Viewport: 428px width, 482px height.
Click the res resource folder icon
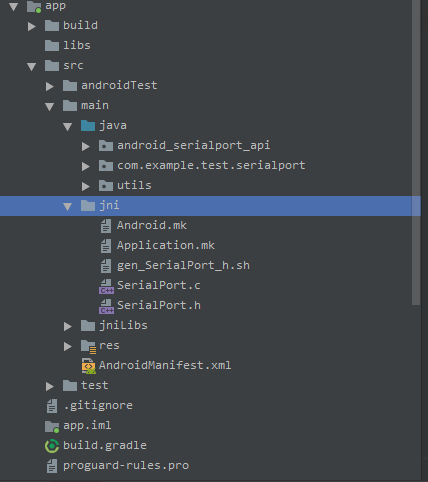tap(88, 346)
